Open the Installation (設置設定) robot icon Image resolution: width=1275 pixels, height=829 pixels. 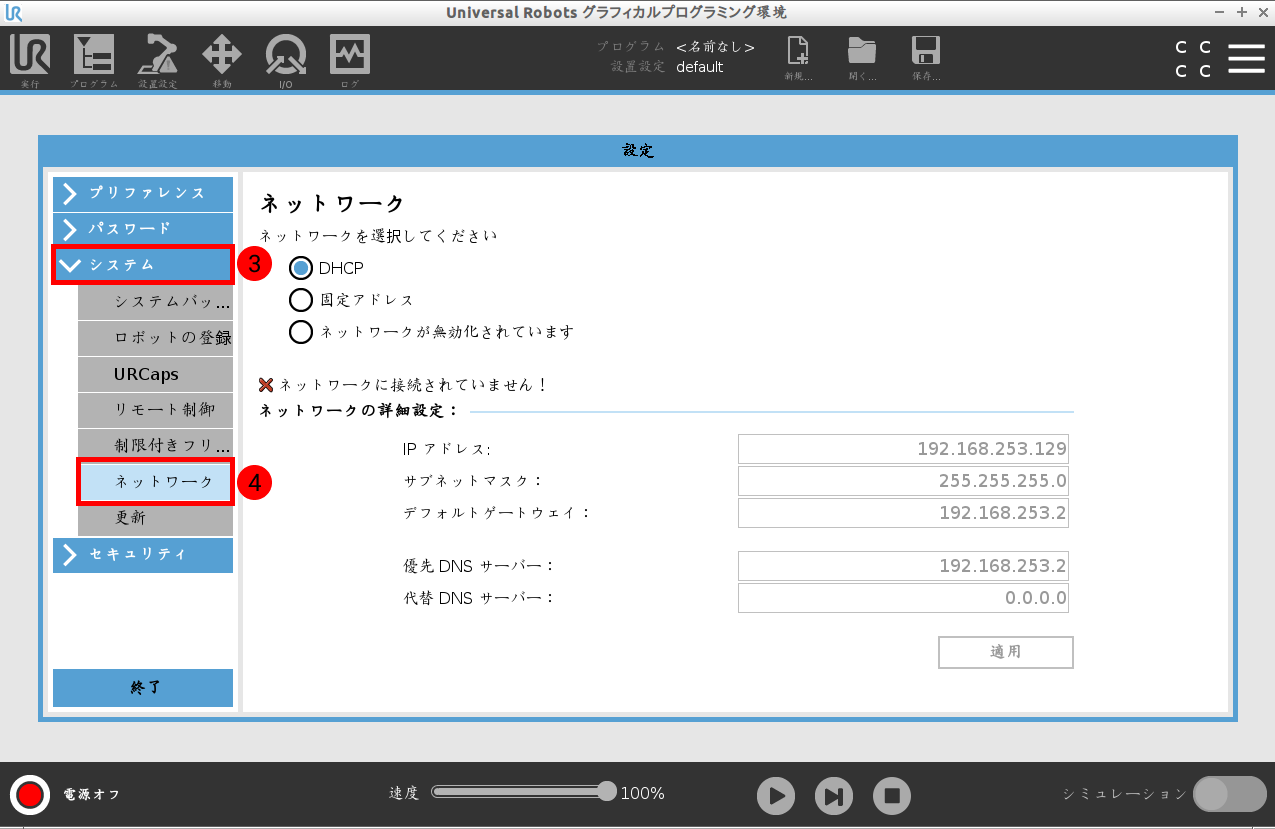158,58
